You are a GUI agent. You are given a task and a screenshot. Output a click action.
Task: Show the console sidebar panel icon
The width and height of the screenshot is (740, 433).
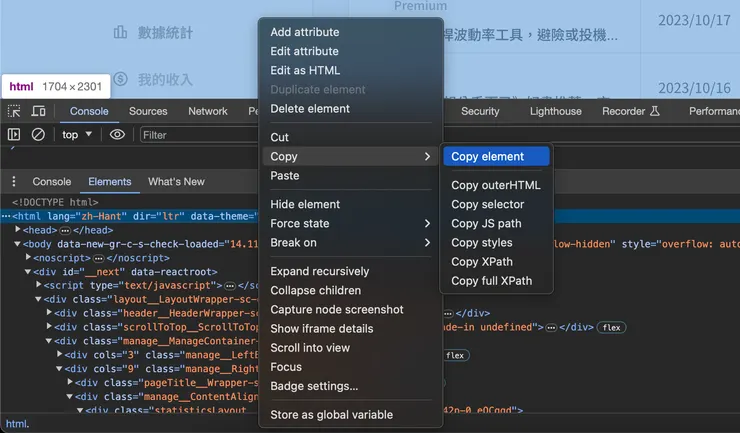(x=14, y=135)
